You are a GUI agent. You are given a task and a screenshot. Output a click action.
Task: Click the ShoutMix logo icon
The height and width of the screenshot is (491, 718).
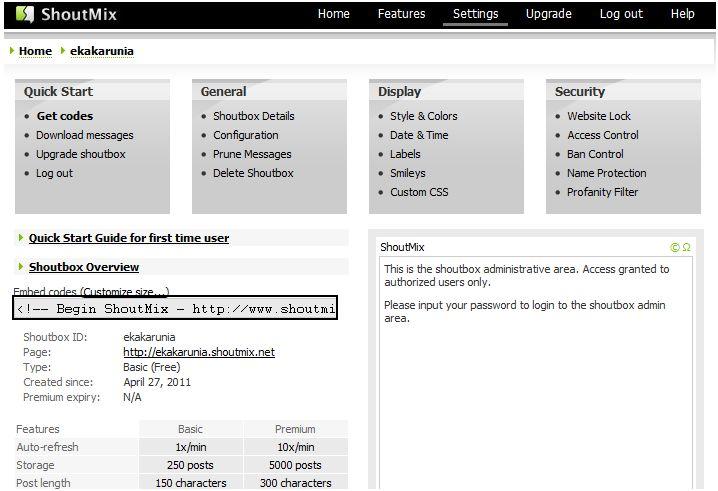[x=25, y=14]
